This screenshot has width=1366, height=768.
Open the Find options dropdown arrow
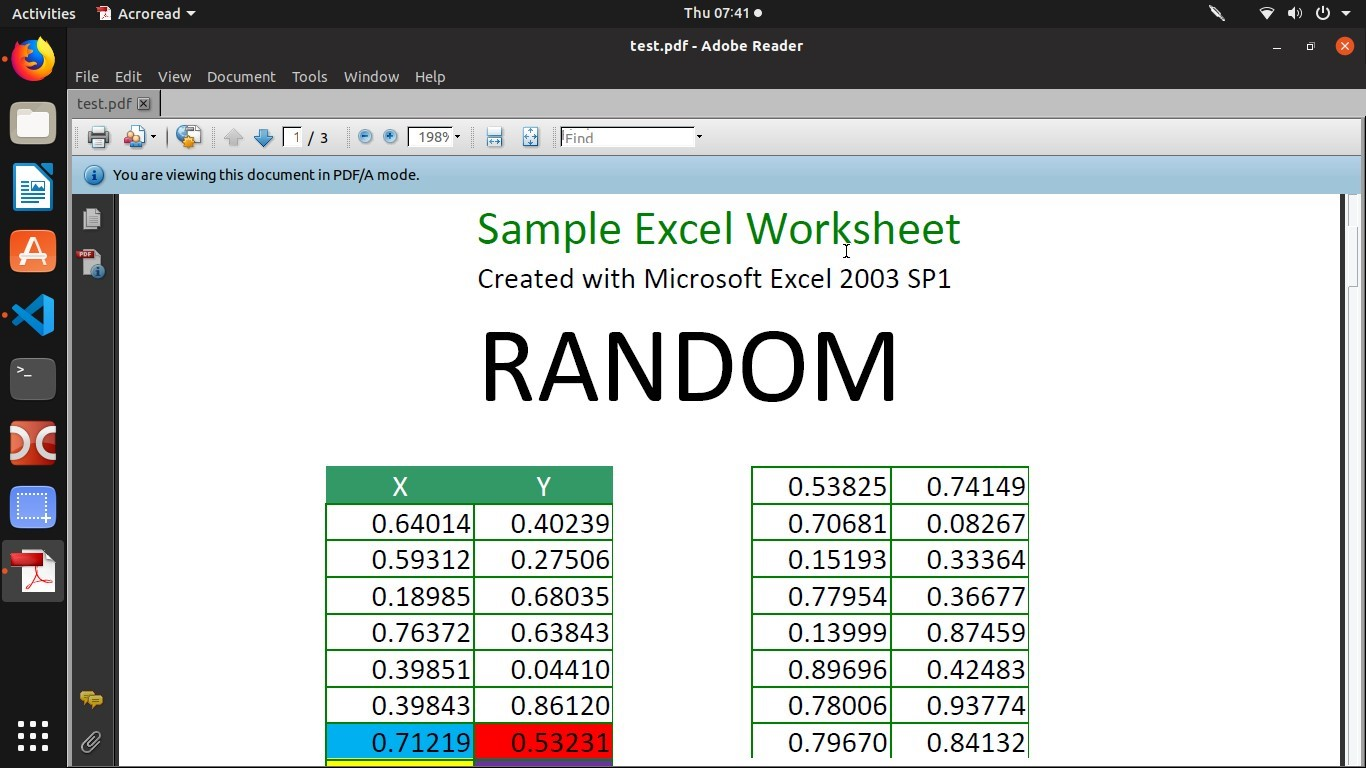tap(699, 137)
